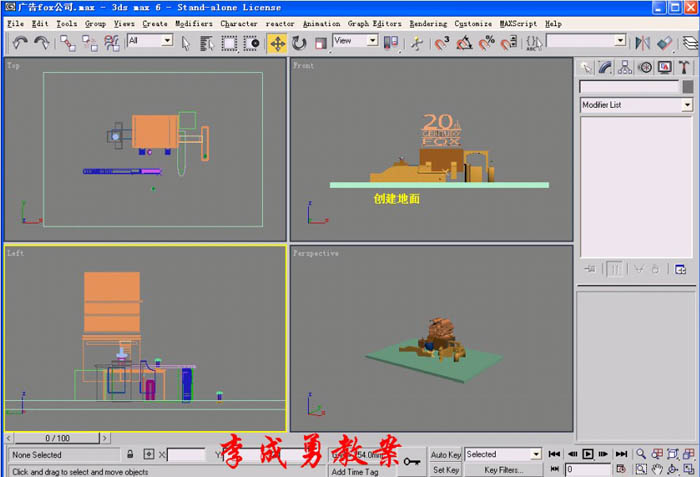Click the Named Selection Sets editor icon
The image size is (700, 477).
coord(534,43)
